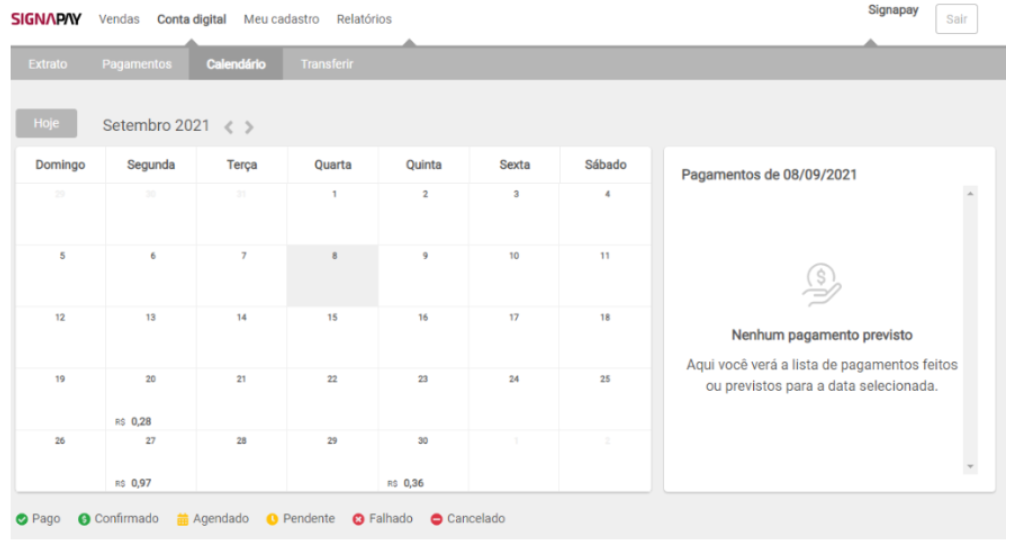The image size is (1013, 545).
Task: Click the SignaPay logo
Action: tap(46, 19)
